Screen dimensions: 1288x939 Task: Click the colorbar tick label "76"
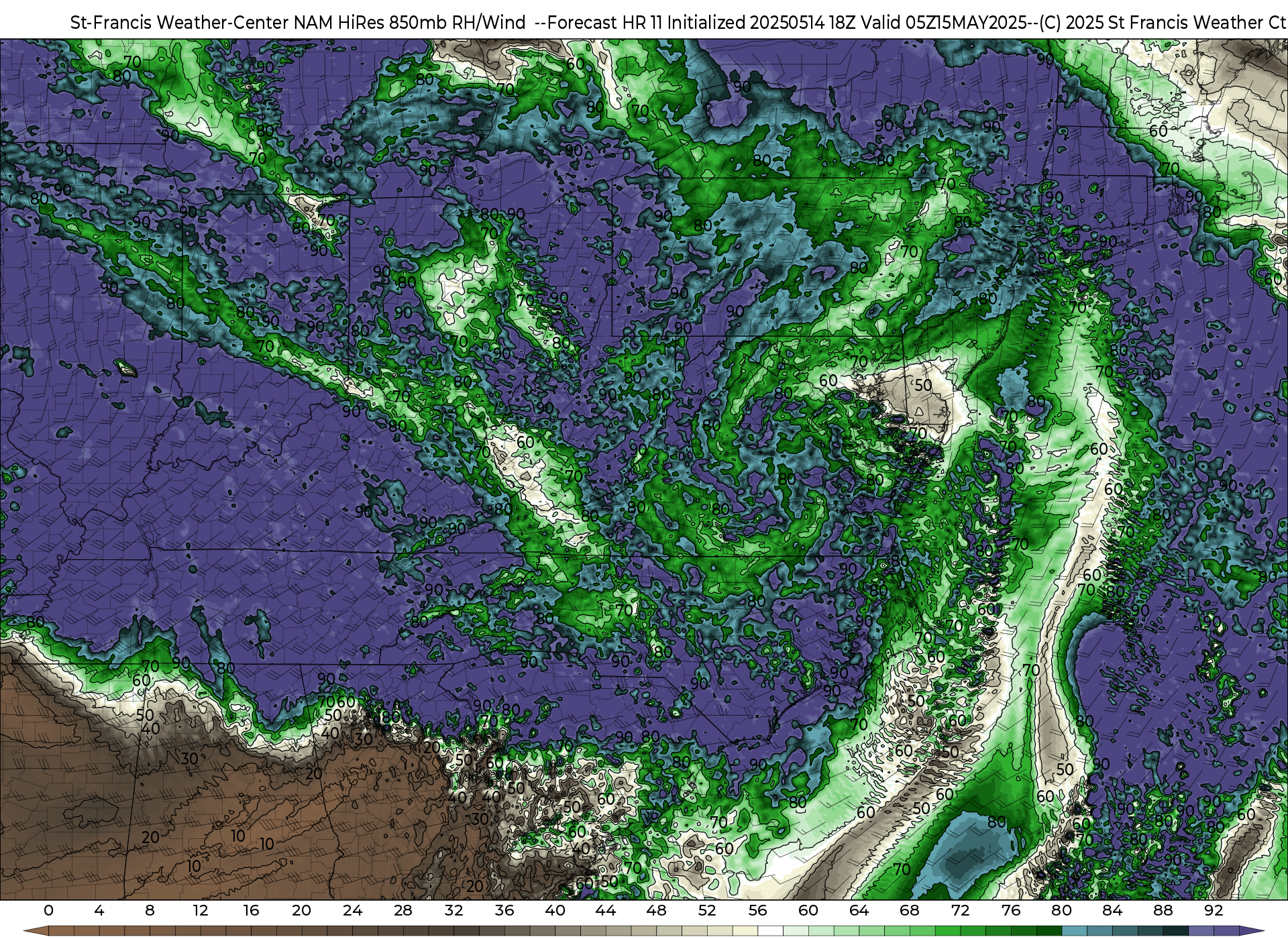(1011, 910)
